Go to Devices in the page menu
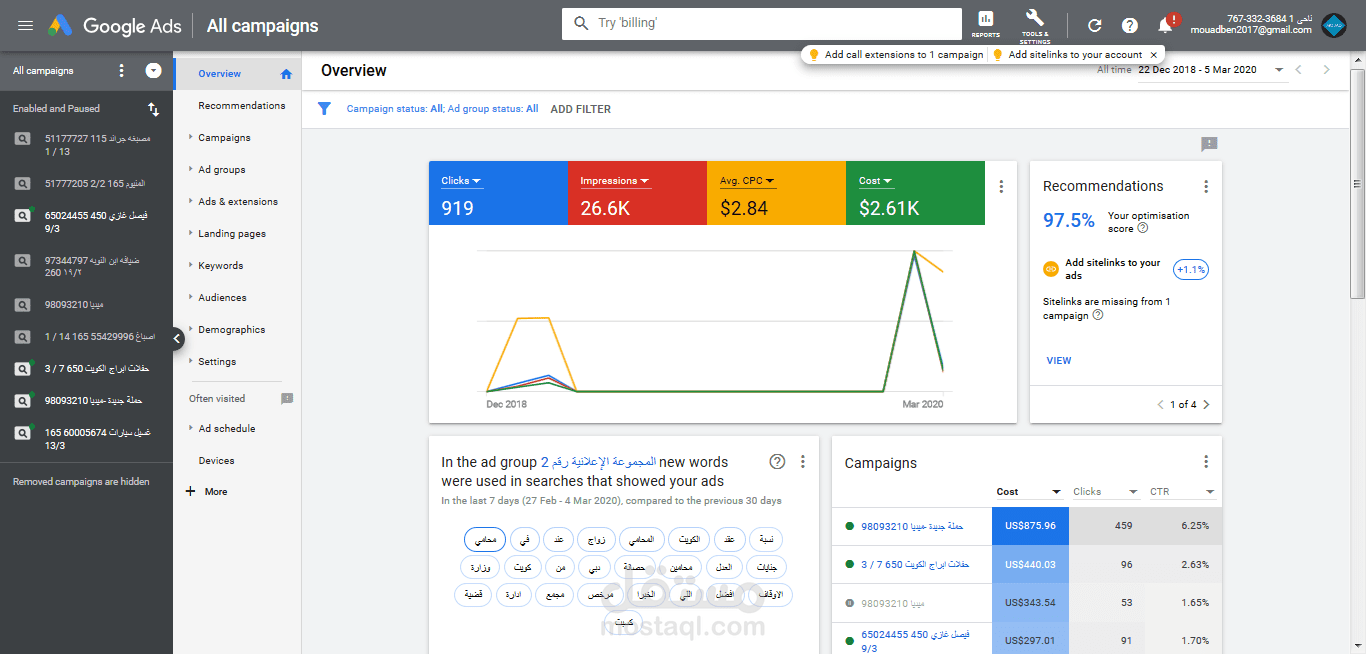 click(x=216, y=461)
